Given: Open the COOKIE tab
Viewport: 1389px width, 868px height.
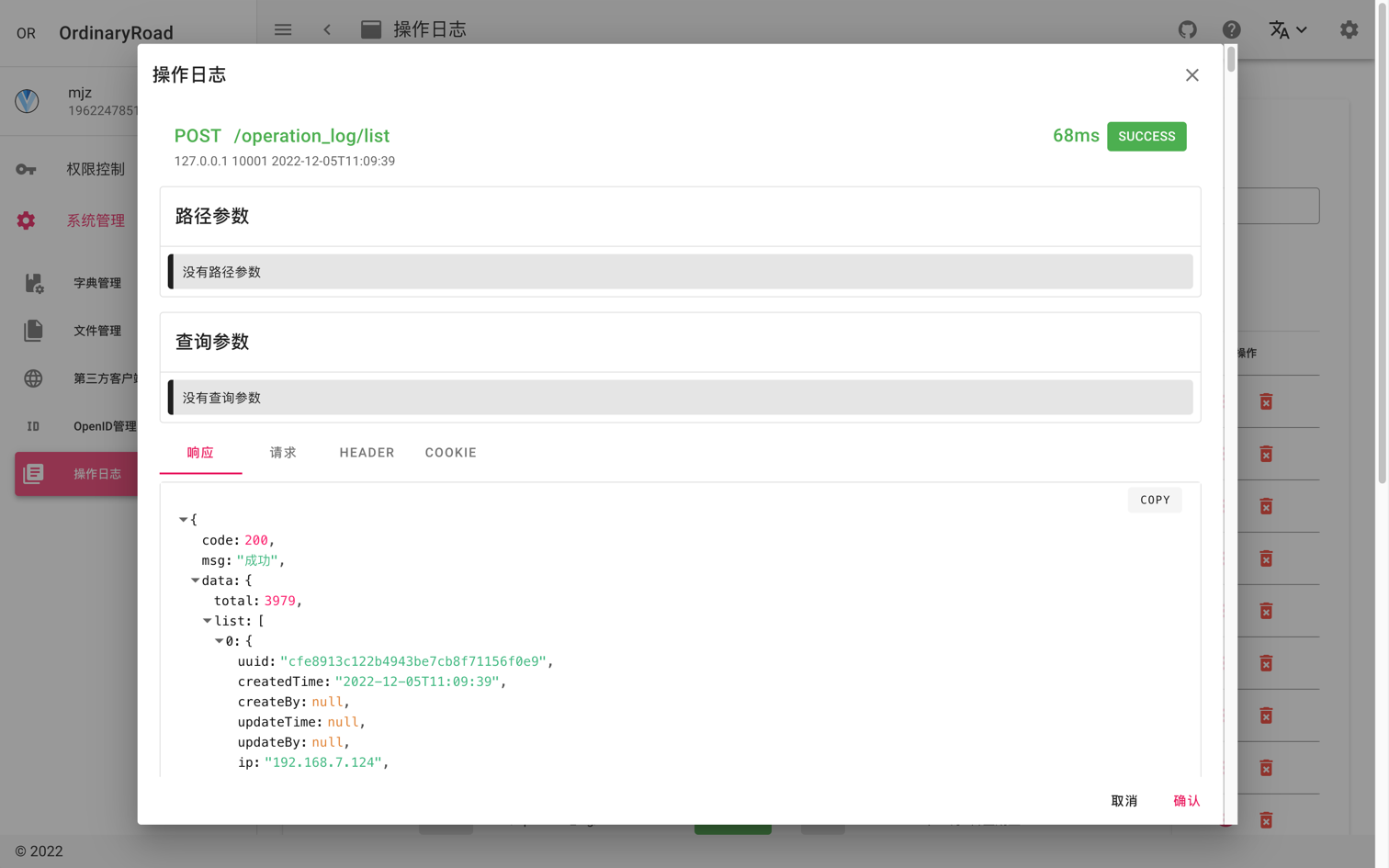Looking at the screenshot, I should pos(450,453).
